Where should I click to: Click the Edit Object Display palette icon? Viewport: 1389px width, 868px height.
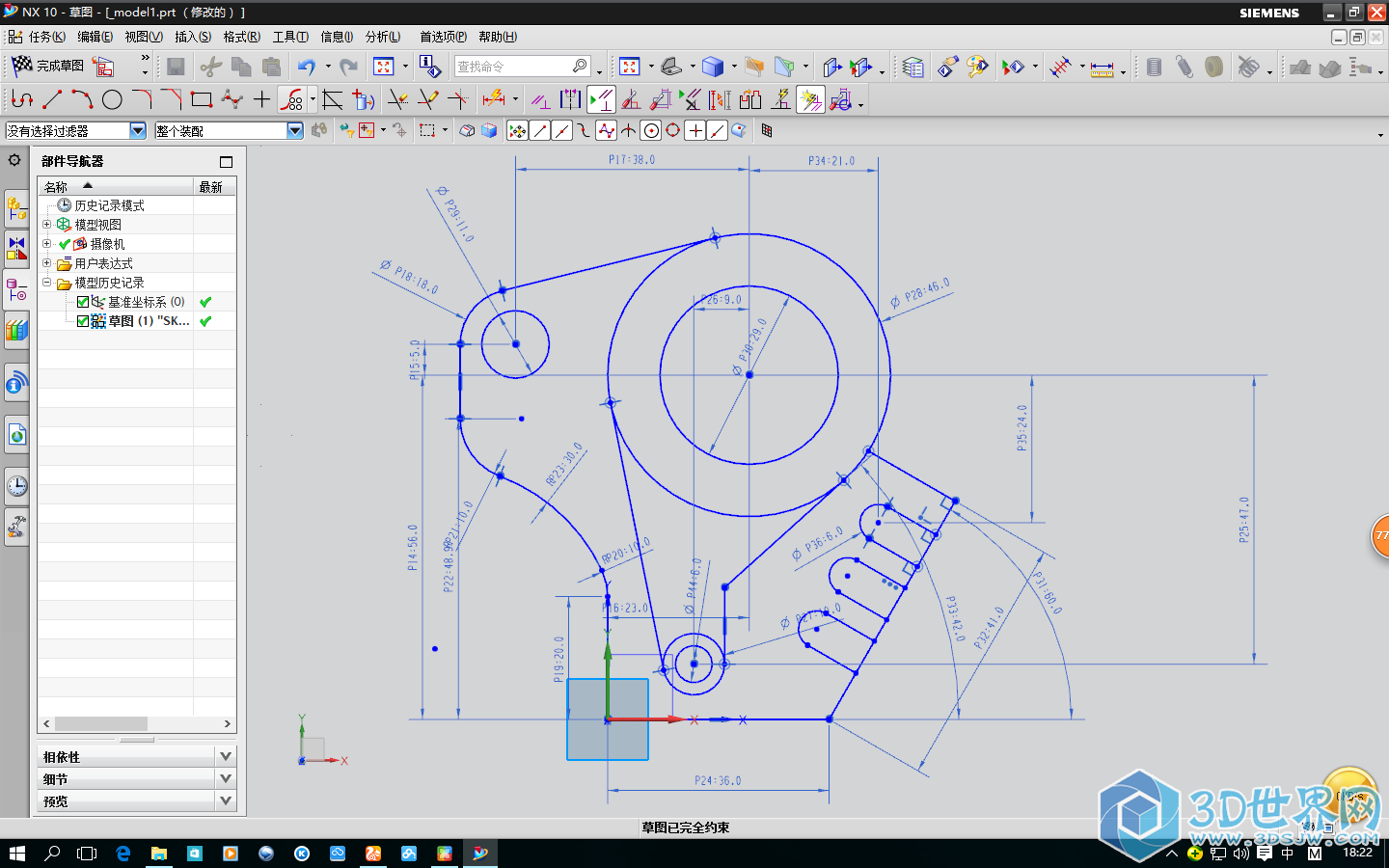(x=977, y=67)
